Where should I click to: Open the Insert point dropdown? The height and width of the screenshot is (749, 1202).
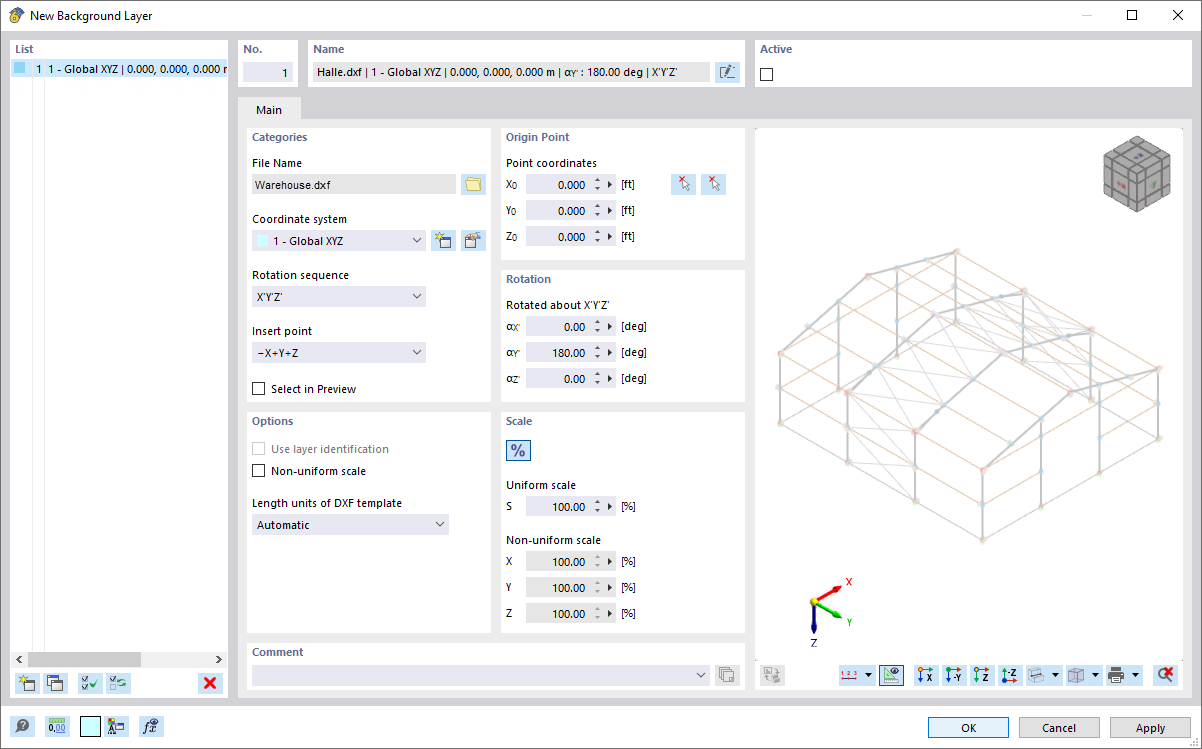coord(338,352)
